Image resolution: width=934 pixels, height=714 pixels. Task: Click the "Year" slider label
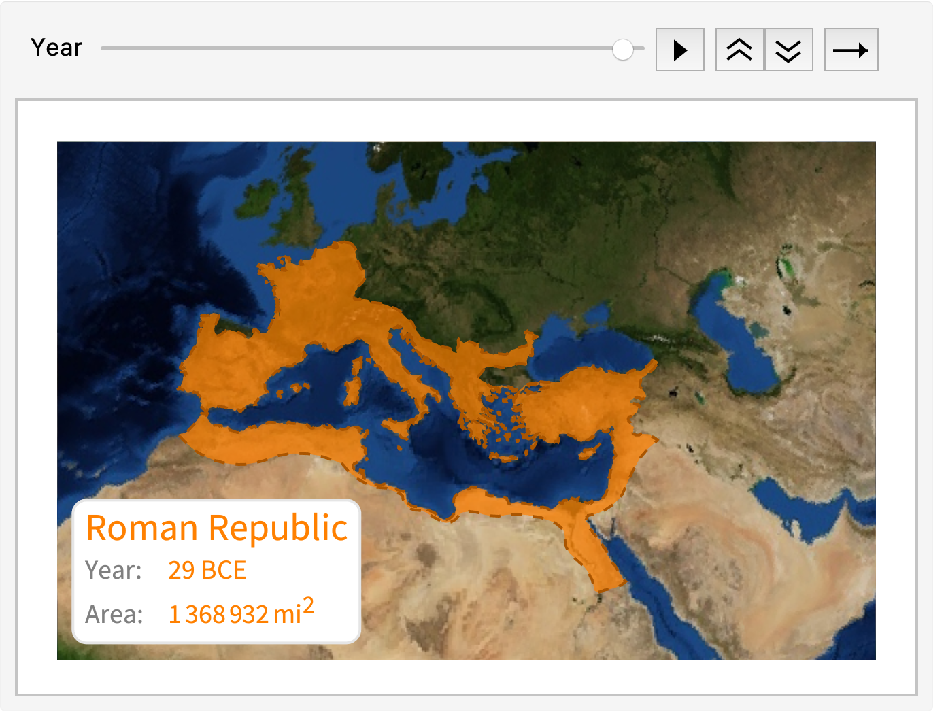point(56,48)
